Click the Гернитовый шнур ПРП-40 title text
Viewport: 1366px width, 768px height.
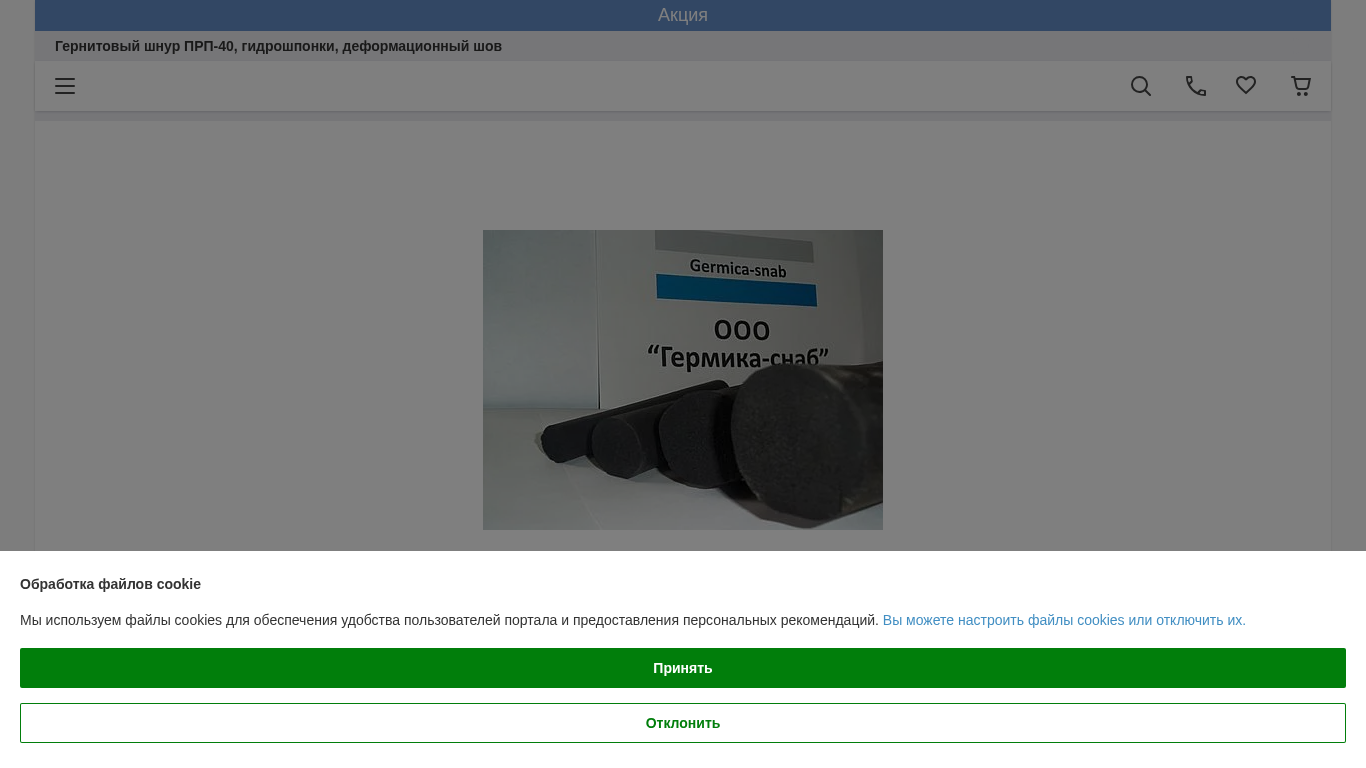pyautogui.click(x=278, y=46)
